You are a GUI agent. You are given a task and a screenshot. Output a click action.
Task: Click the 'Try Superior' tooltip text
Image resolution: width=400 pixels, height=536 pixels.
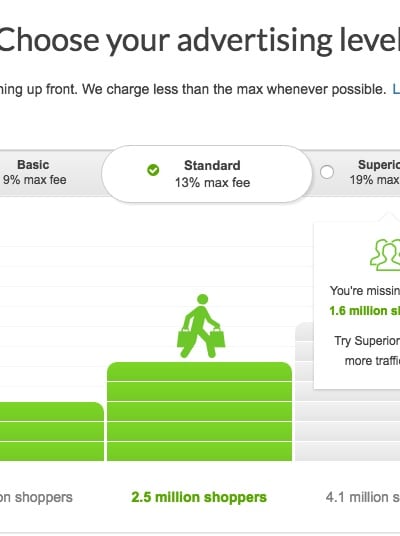point(367,341)
